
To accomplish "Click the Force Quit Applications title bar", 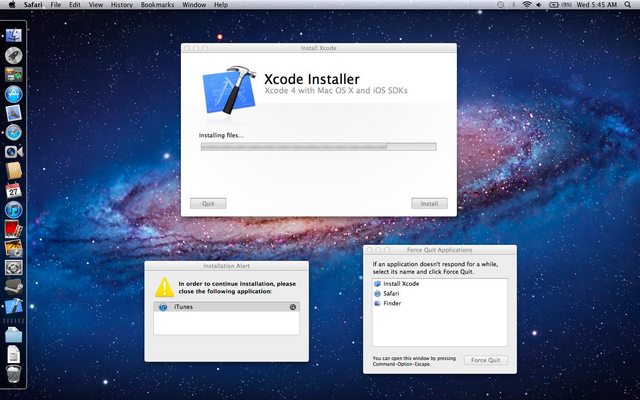I will pyautogui.click(x=440, y=250).
